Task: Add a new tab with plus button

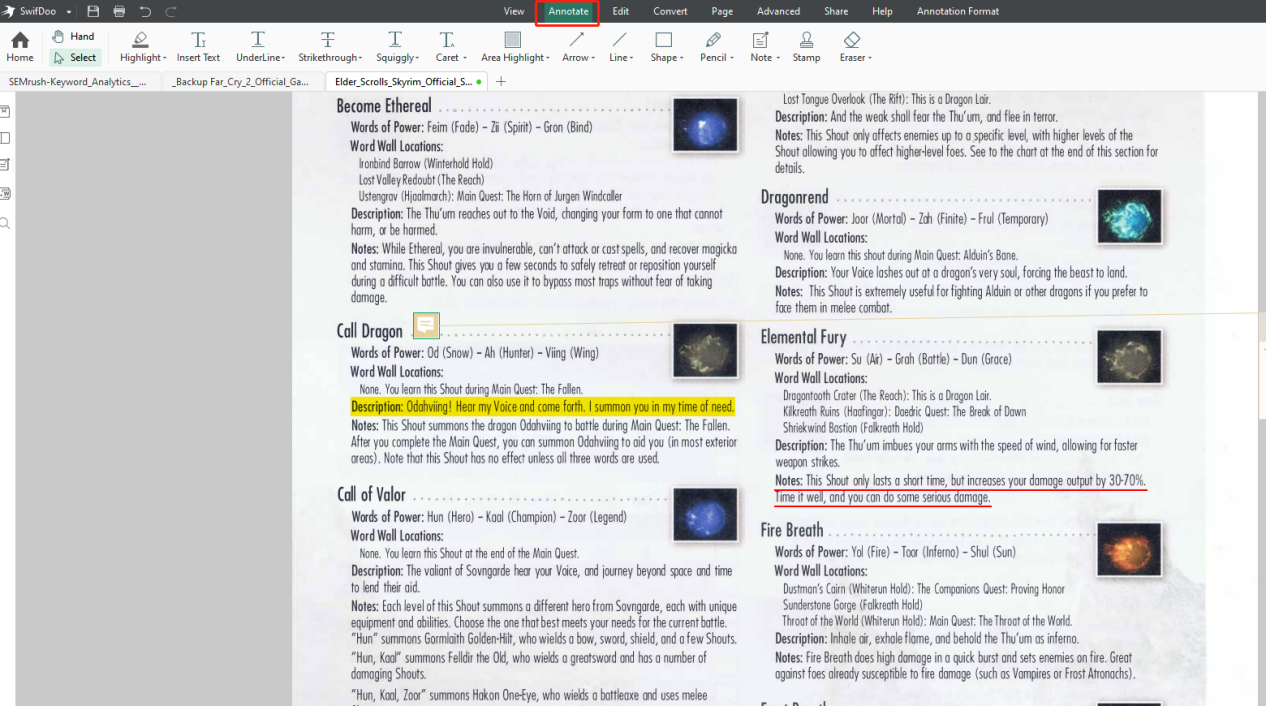Action: coord(501,82)
